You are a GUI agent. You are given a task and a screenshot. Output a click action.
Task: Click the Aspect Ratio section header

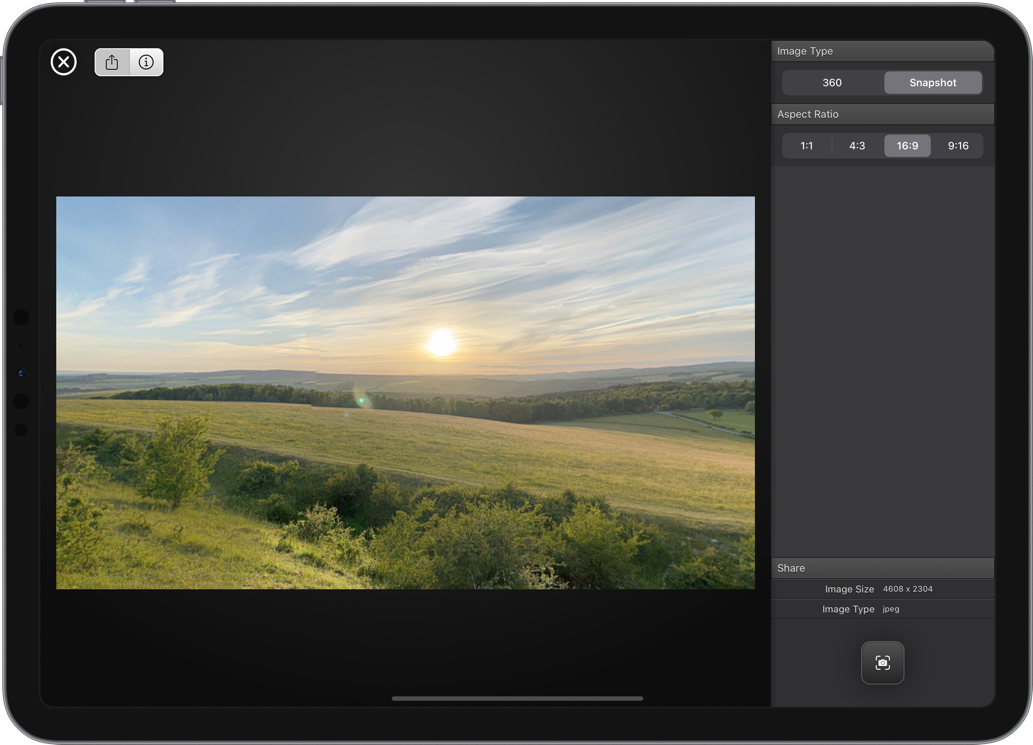coord(882,114)
